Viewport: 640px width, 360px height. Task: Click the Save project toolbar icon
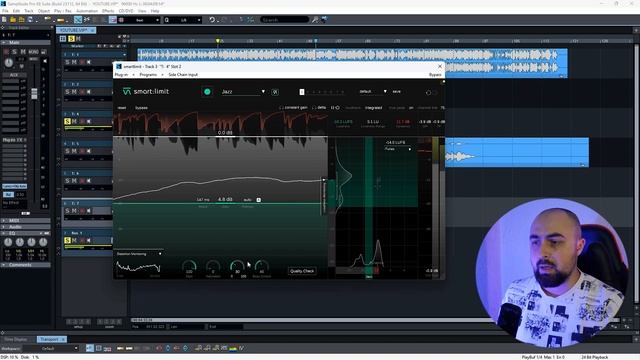pyautogui.click(x=30, y=20)
